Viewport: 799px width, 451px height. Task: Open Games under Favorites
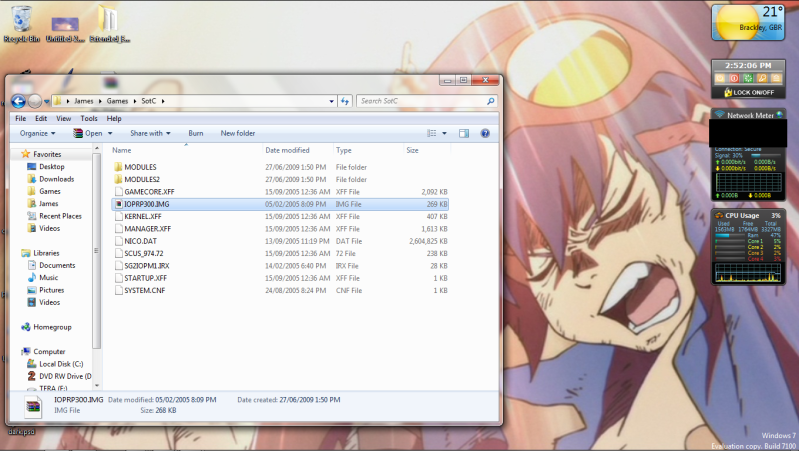click(x=49, y=191)
